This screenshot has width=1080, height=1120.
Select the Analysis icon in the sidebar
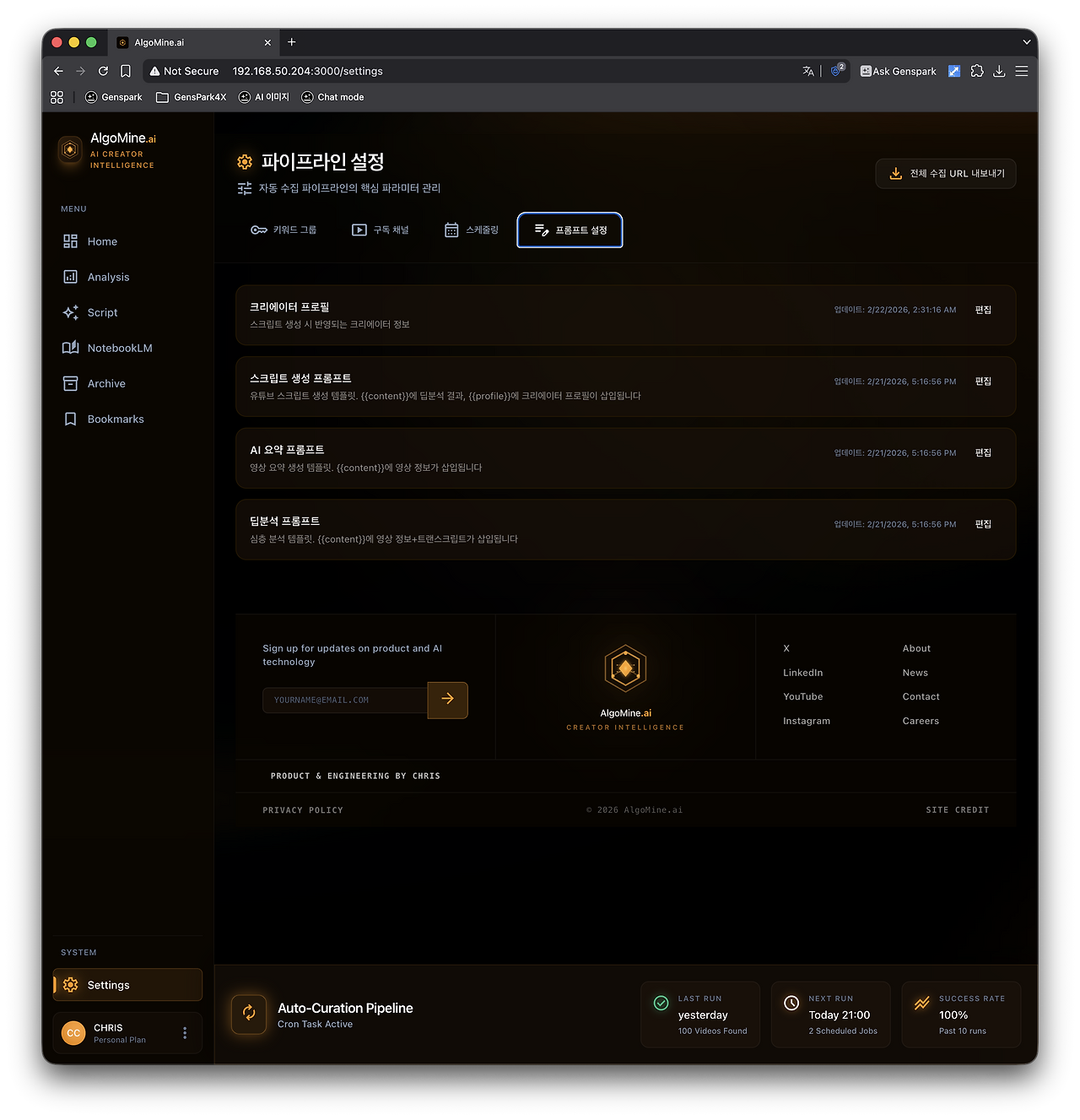click(x=71, y=276)
